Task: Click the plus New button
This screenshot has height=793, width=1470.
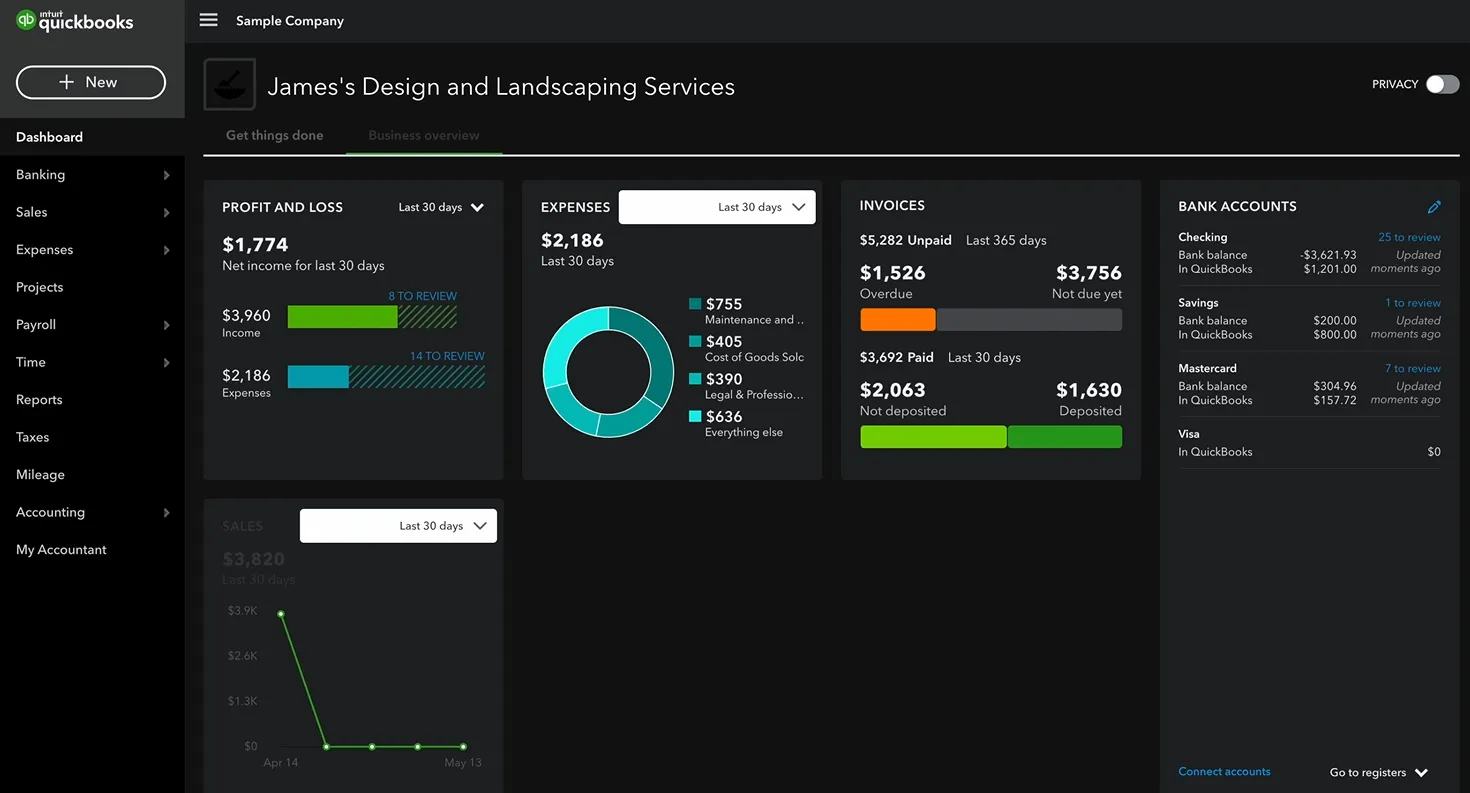Action: point(91,82)
